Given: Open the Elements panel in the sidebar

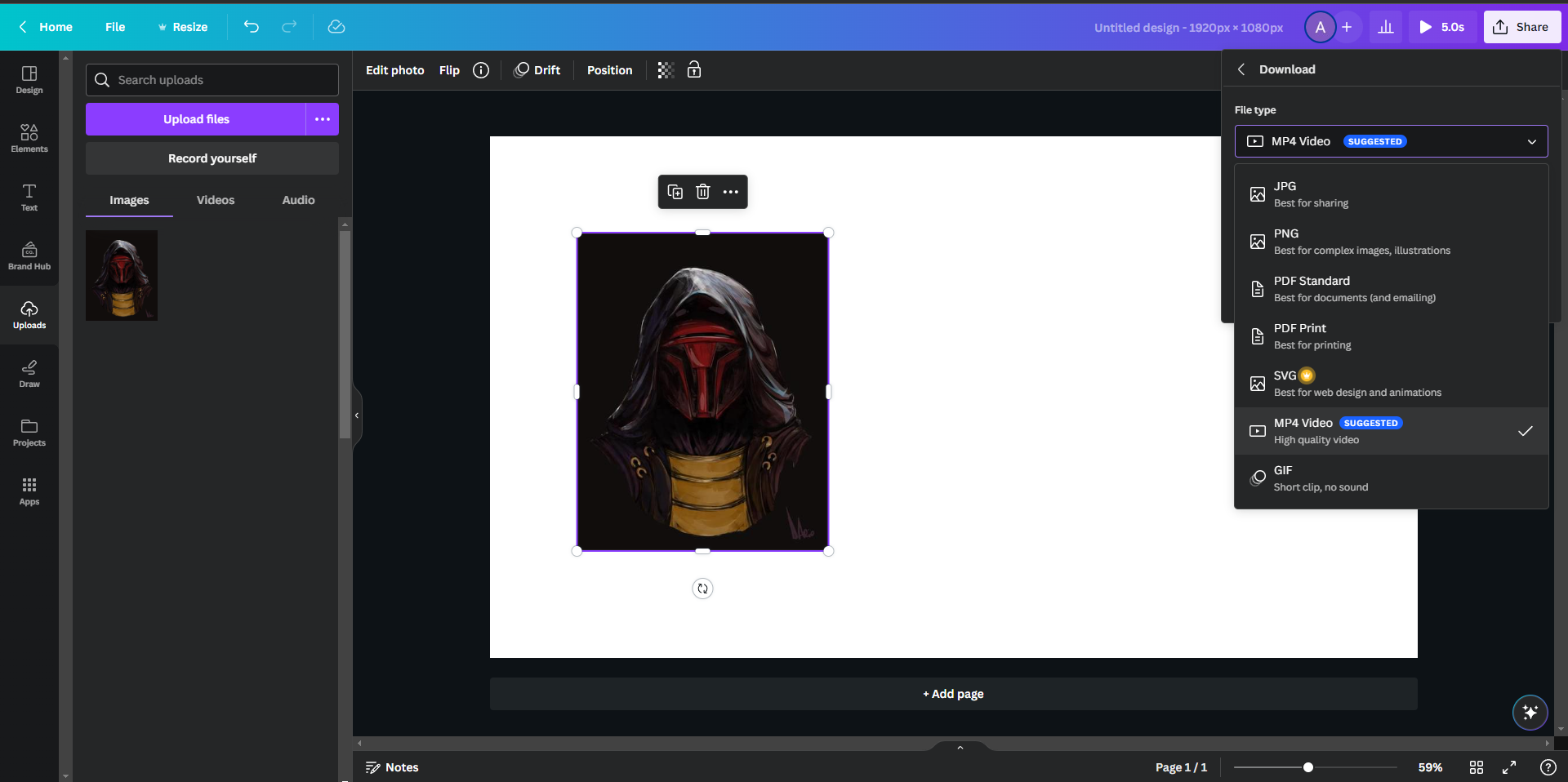Looking at the screenshot, I should 29,137.
